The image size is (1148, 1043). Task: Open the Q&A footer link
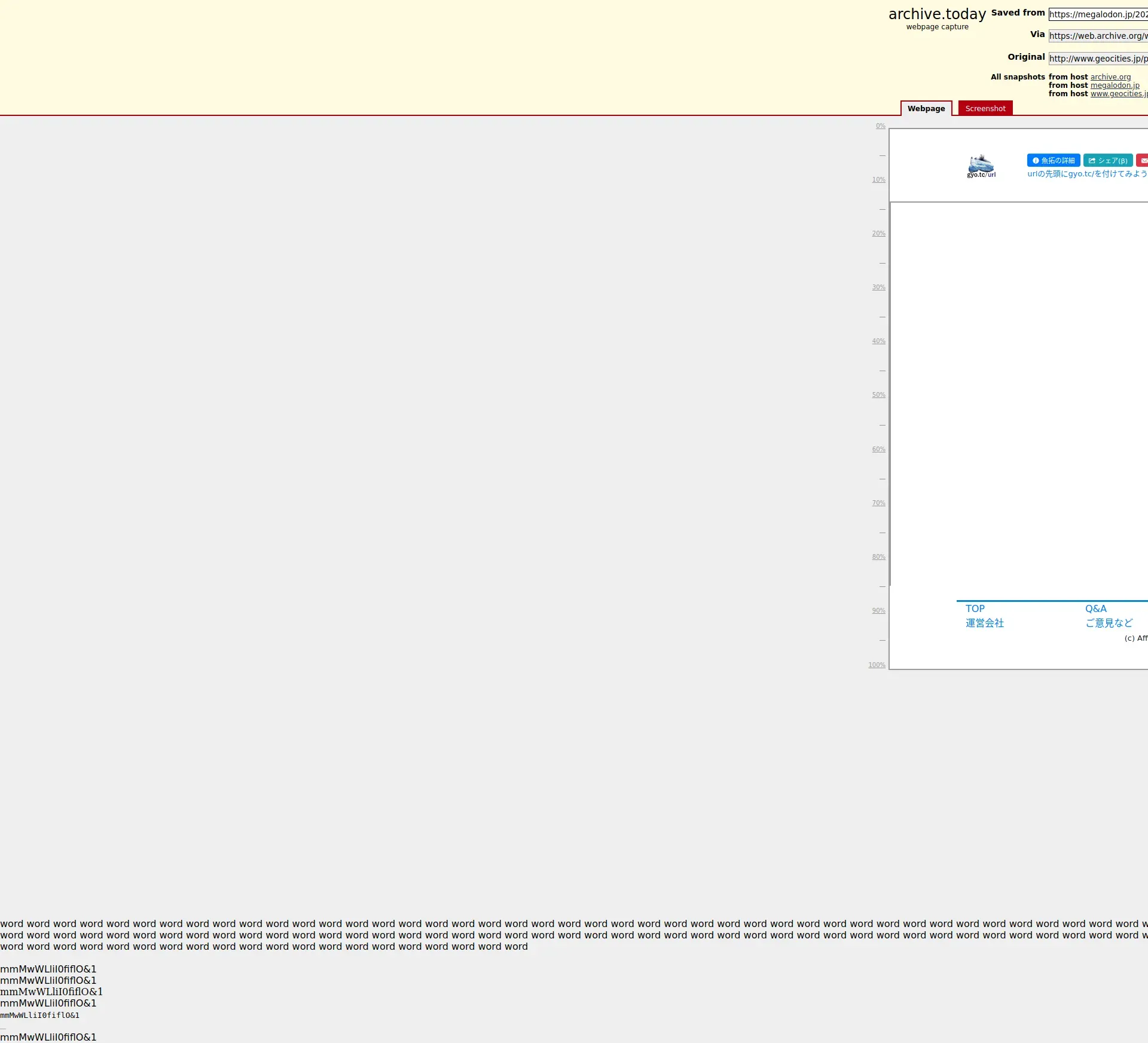(x=1095, y=608)
